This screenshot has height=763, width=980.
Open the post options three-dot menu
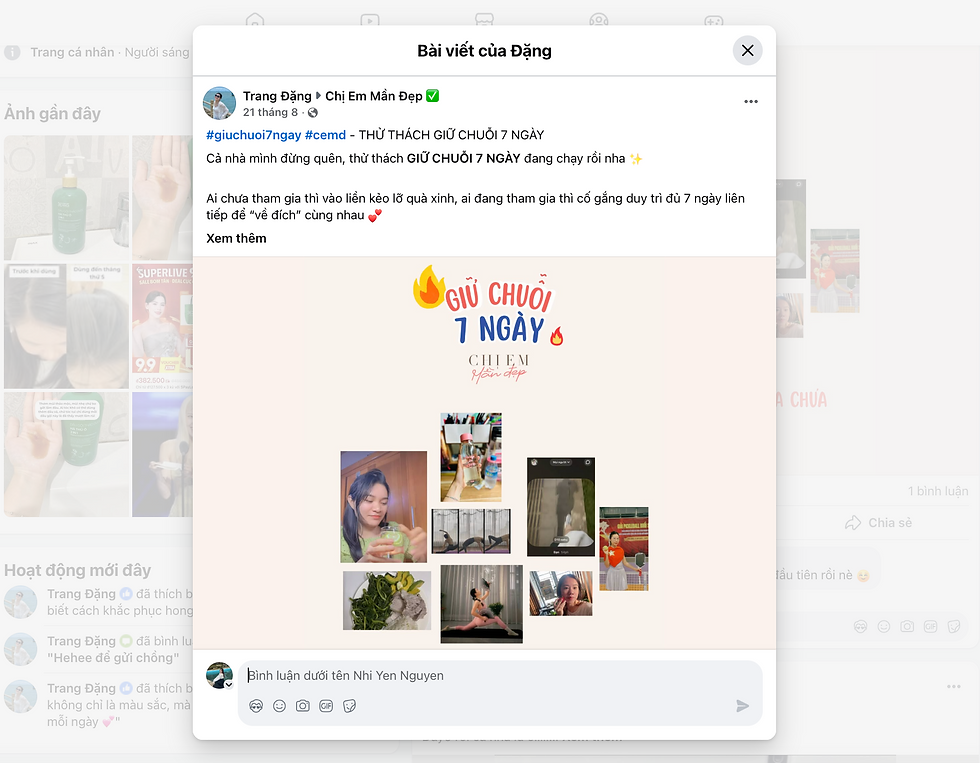751,101
